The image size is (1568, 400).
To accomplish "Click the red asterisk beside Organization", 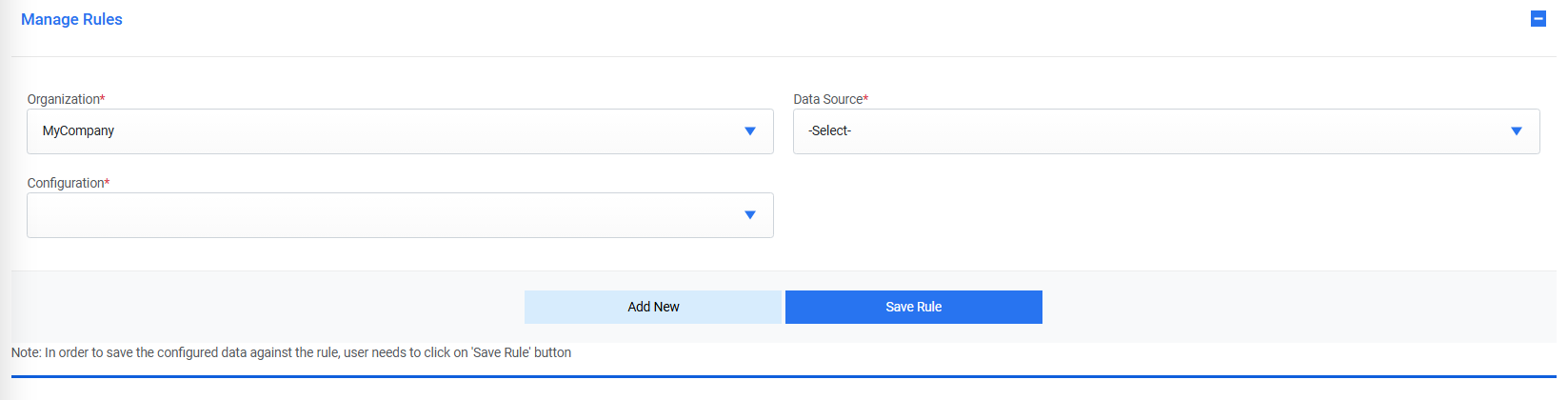I will (x=103, y=98).
